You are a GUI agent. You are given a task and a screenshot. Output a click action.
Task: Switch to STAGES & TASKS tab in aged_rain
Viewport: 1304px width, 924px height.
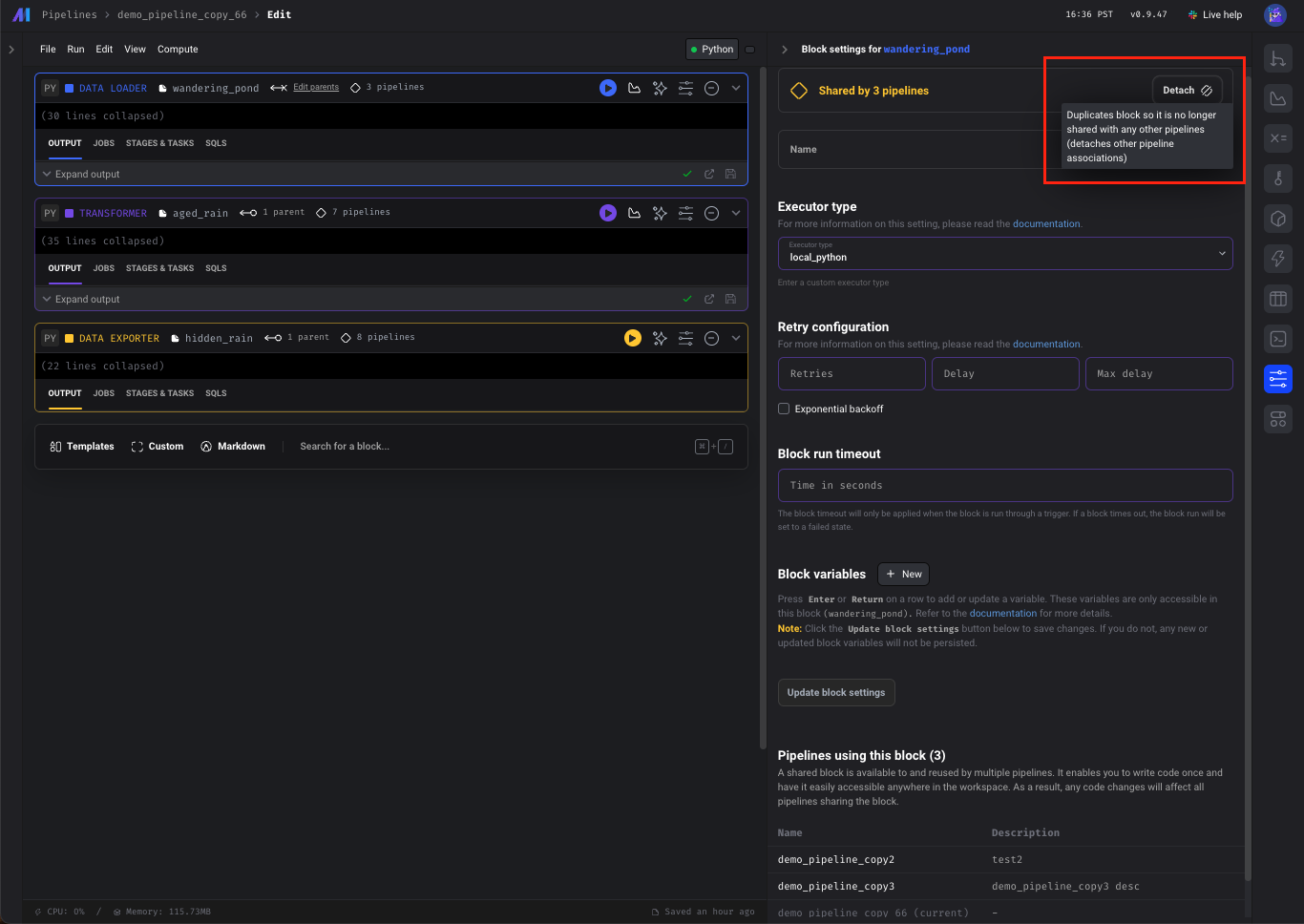(159, 268)
